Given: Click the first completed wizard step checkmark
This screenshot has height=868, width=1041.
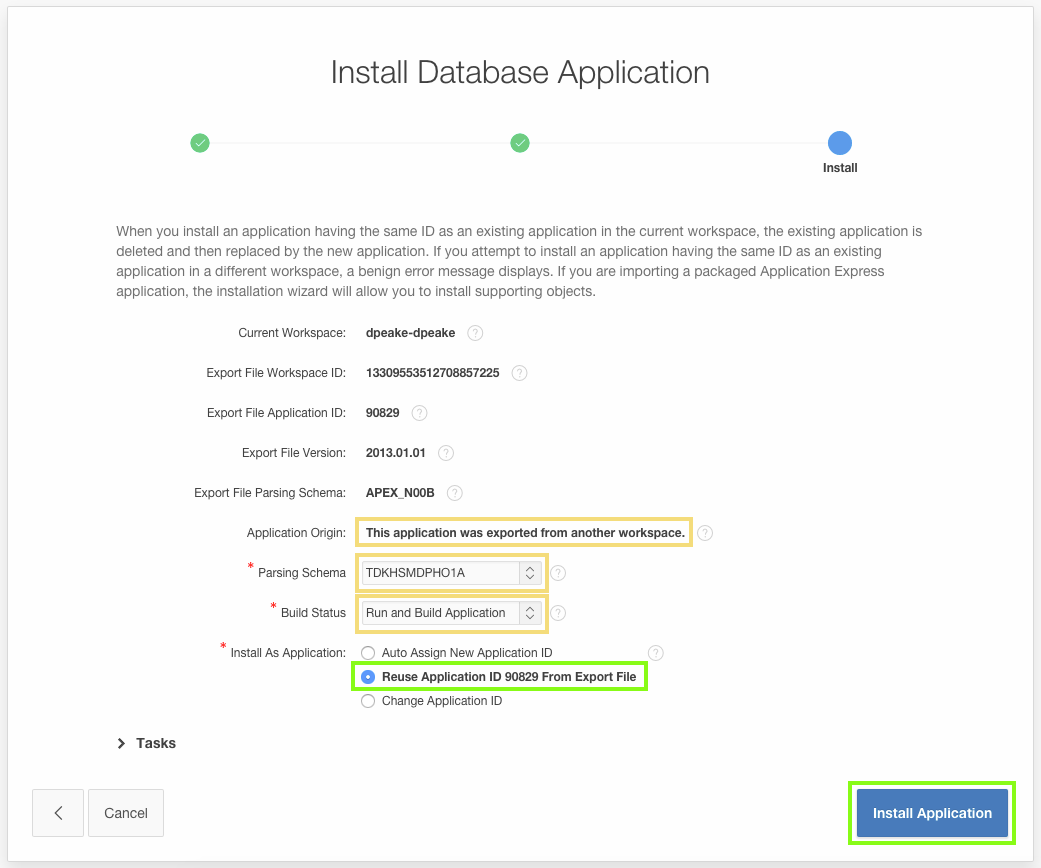Looking at the screenshot, I should tap(200, 143).
